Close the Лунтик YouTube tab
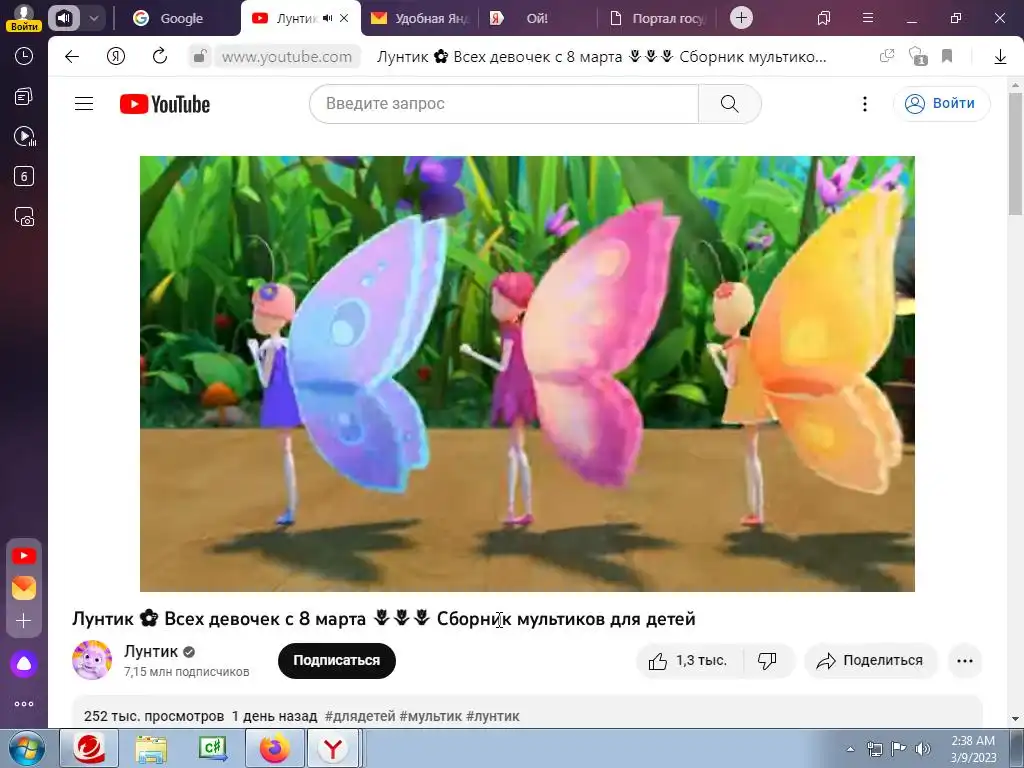Screen dimensions: 1024x768 344,18
